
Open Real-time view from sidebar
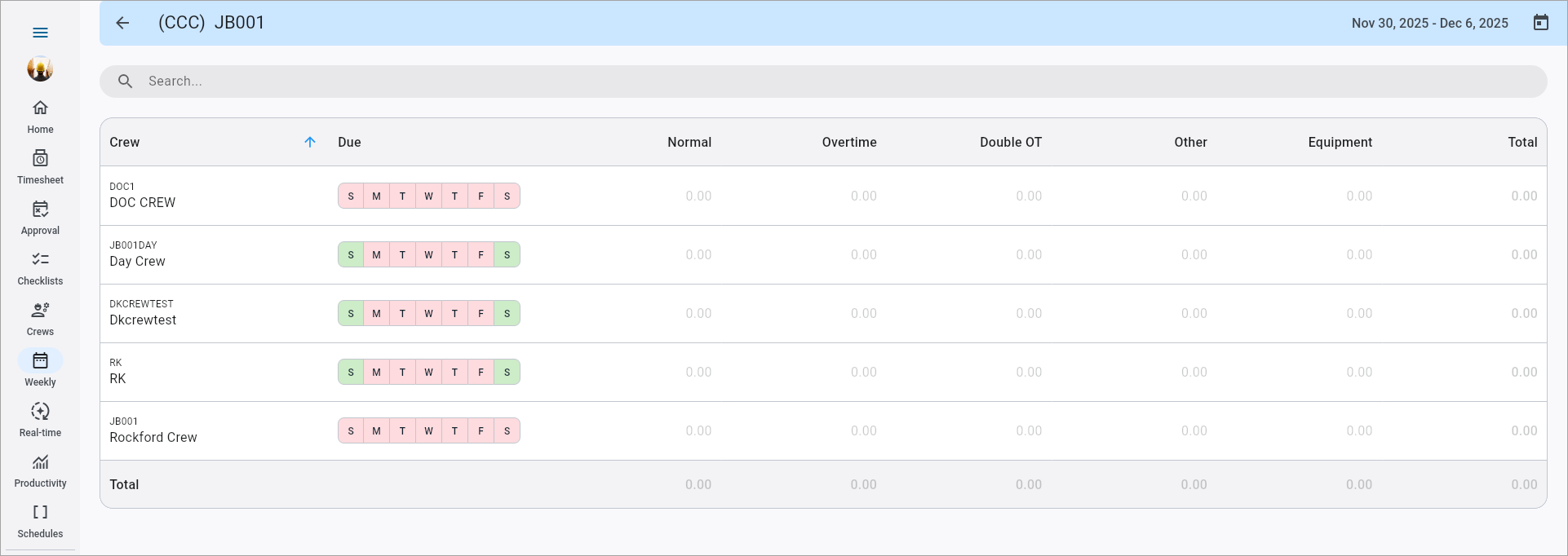point(40,421)
